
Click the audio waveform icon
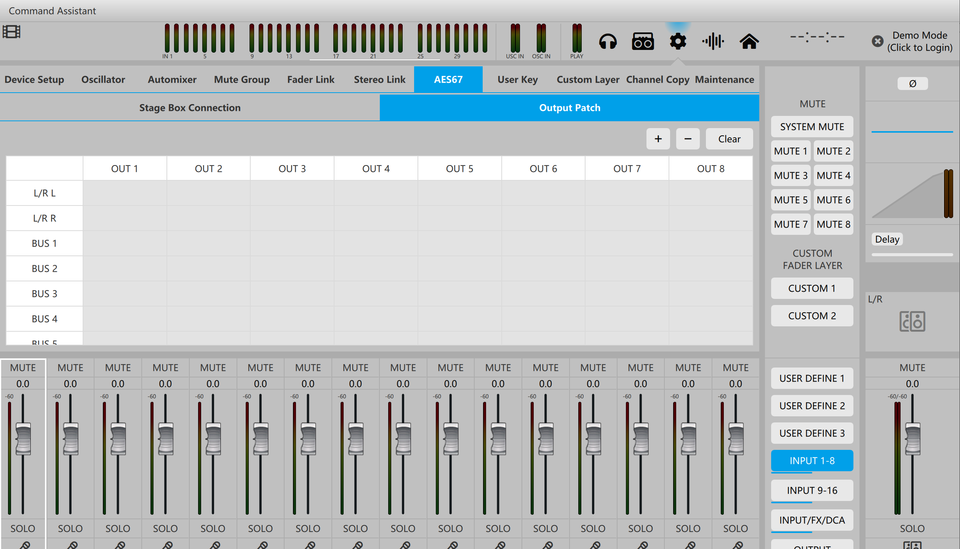(x=713, y=41)
